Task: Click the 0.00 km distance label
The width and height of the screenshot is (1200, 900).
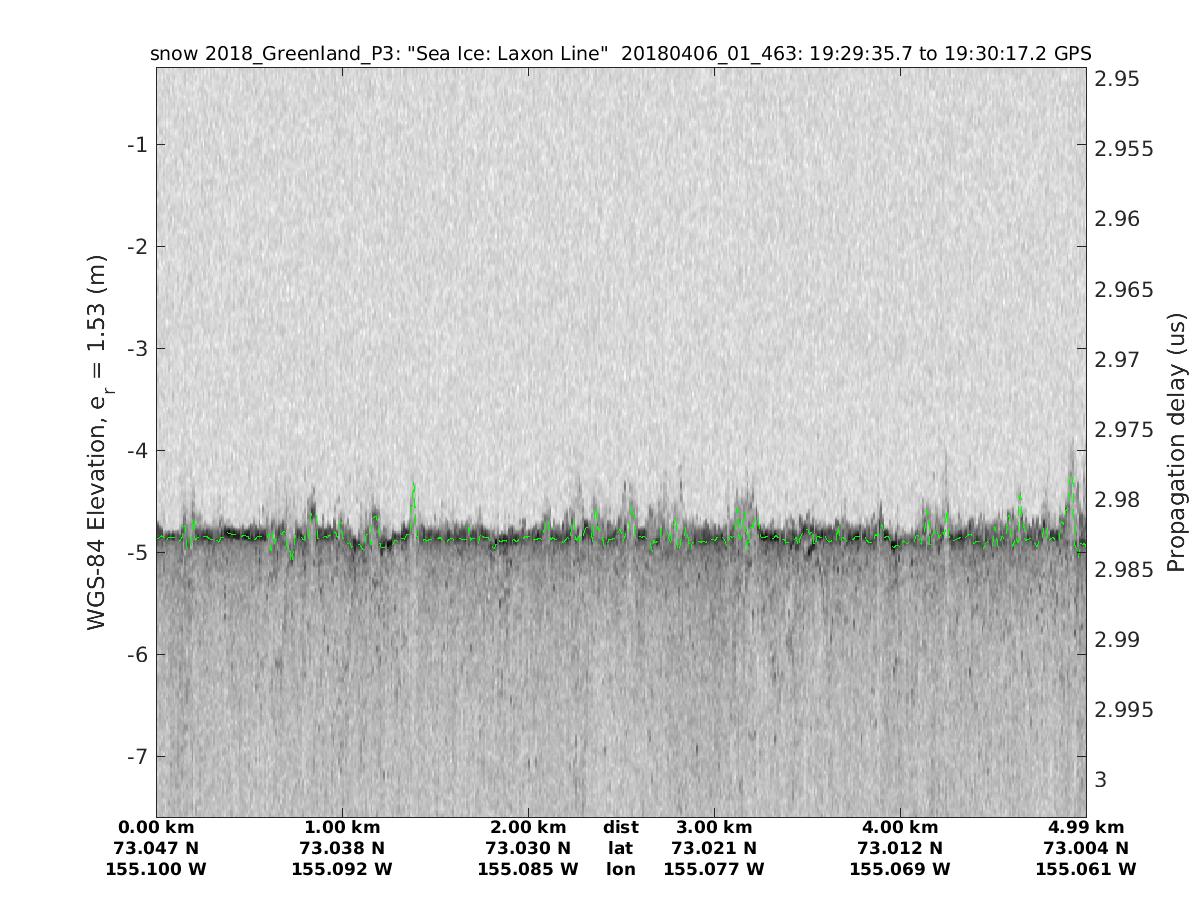Action: 156,827
